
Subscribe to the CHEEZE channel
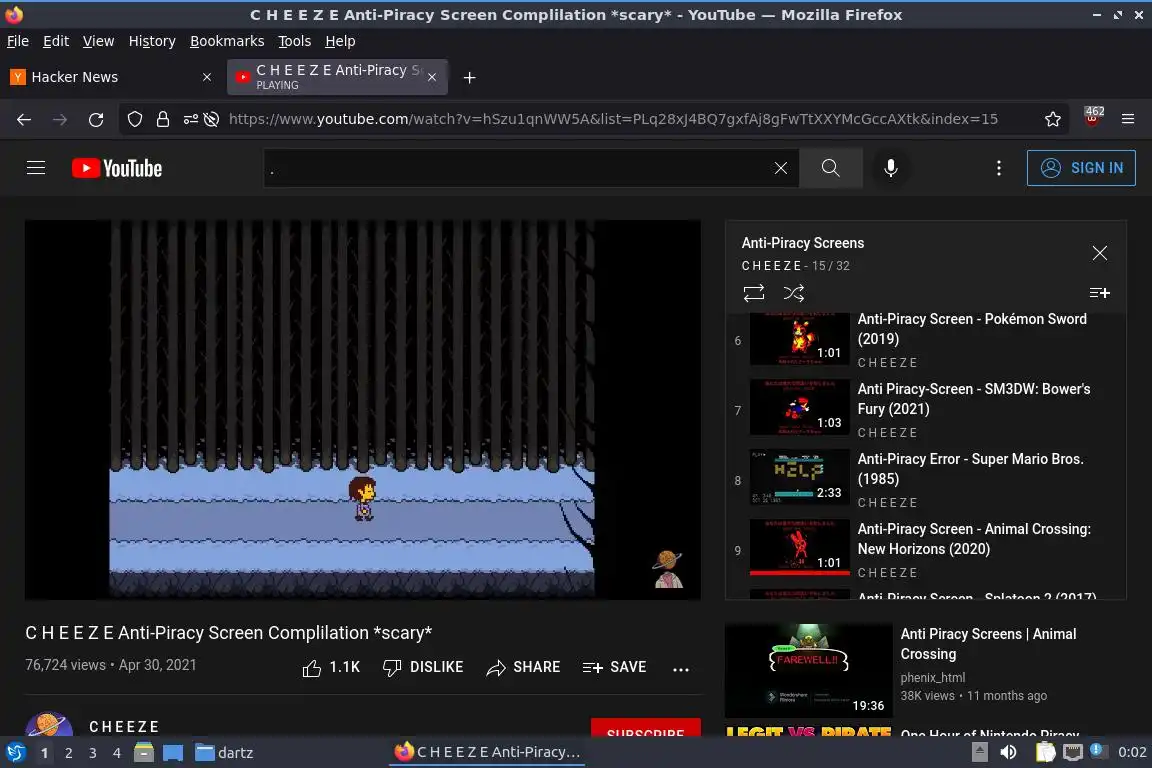tap(645, 728)
